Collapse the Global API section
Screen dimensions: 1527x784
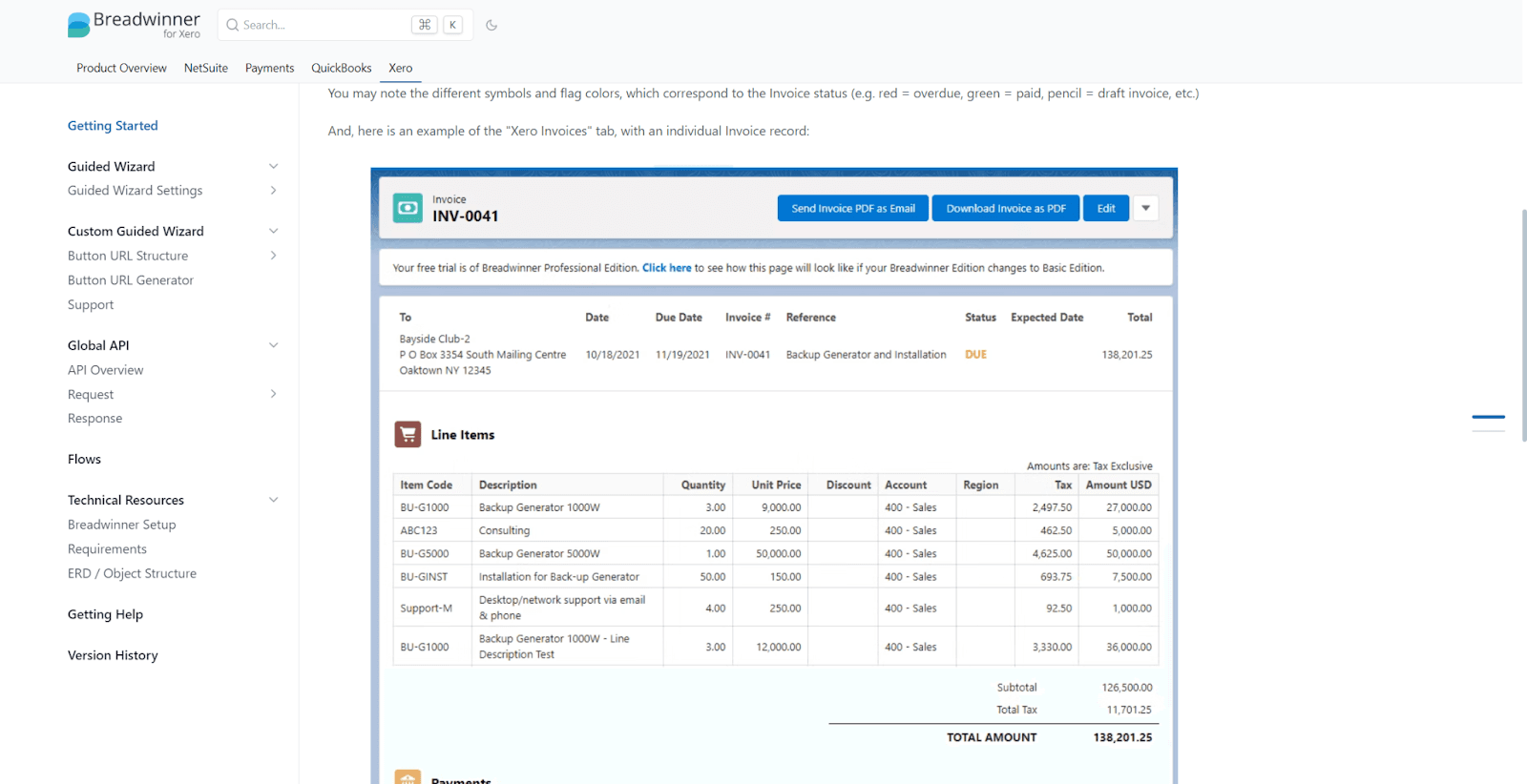[x=273, y=345]
